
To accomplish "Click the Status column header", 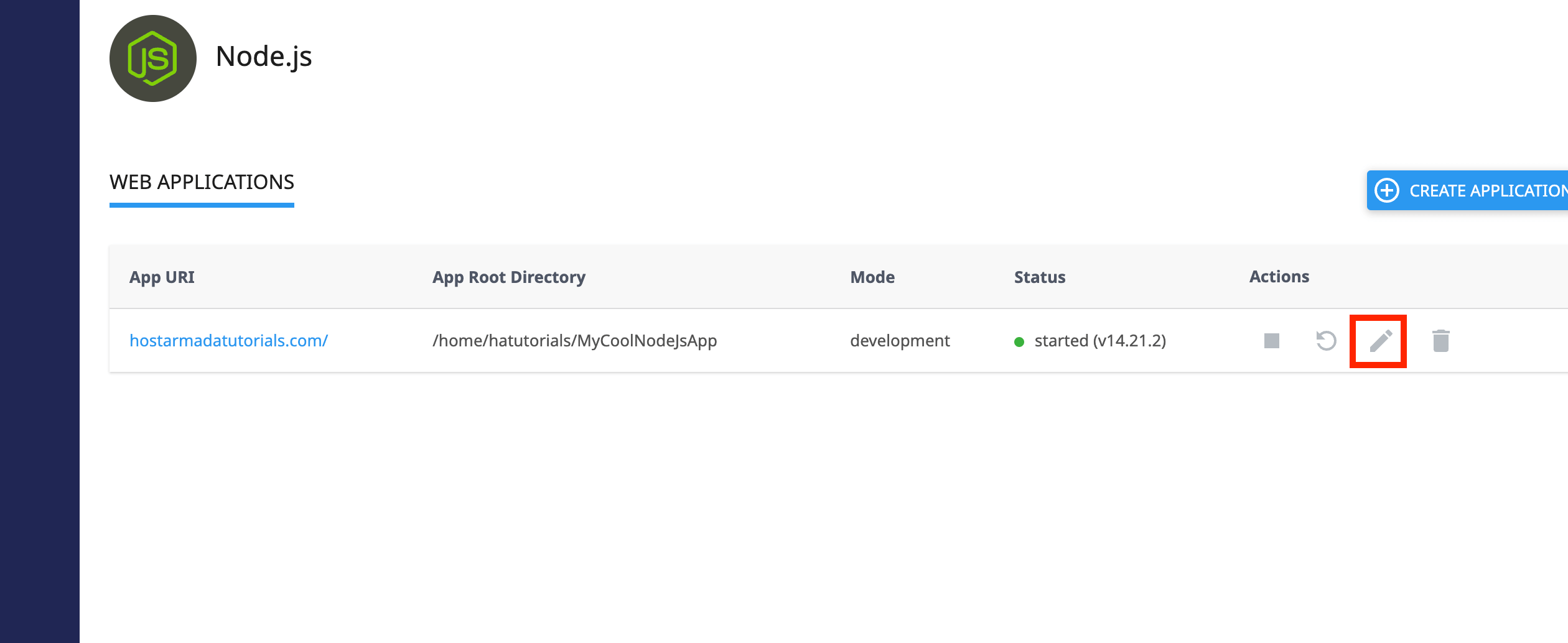I will coord(1040,277).
